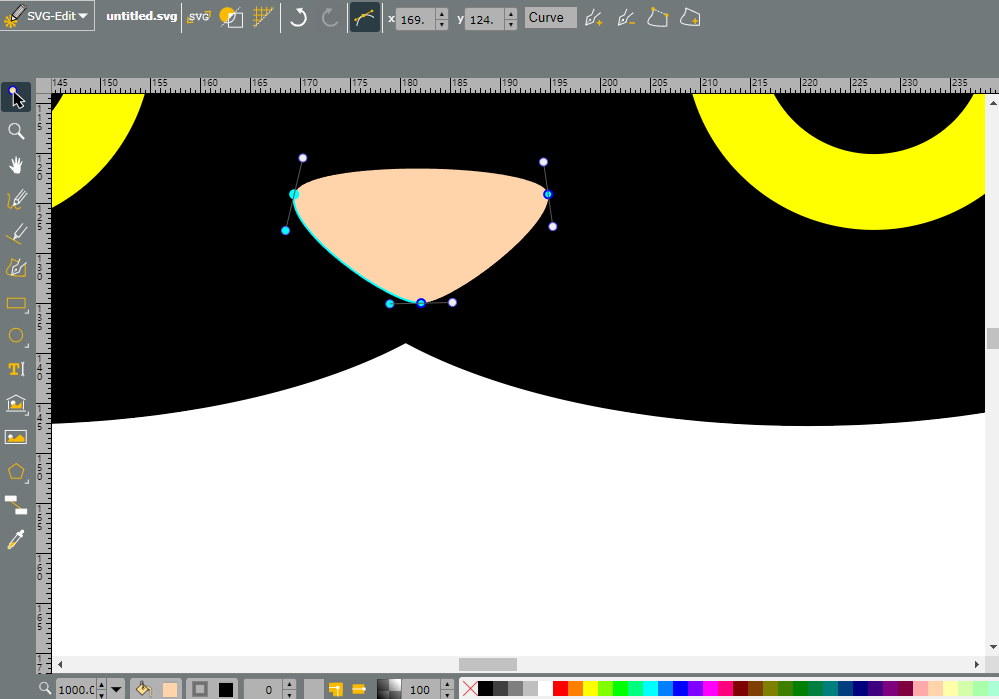Pick the blue palette swatch
999x699 pixels.
tap(680, 689)
